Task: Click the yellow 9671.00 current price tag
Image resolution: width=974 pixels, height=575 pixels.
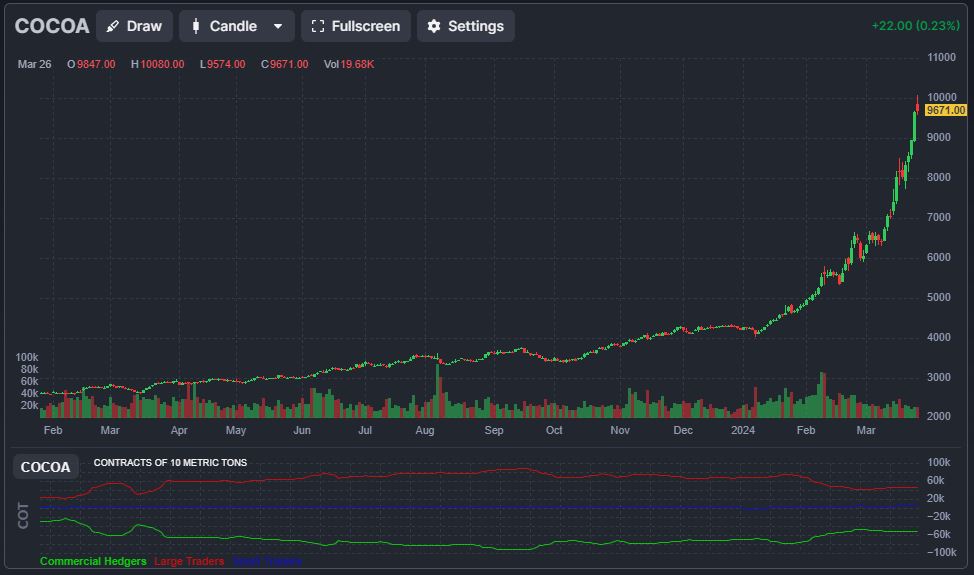Action: point(945,110)
